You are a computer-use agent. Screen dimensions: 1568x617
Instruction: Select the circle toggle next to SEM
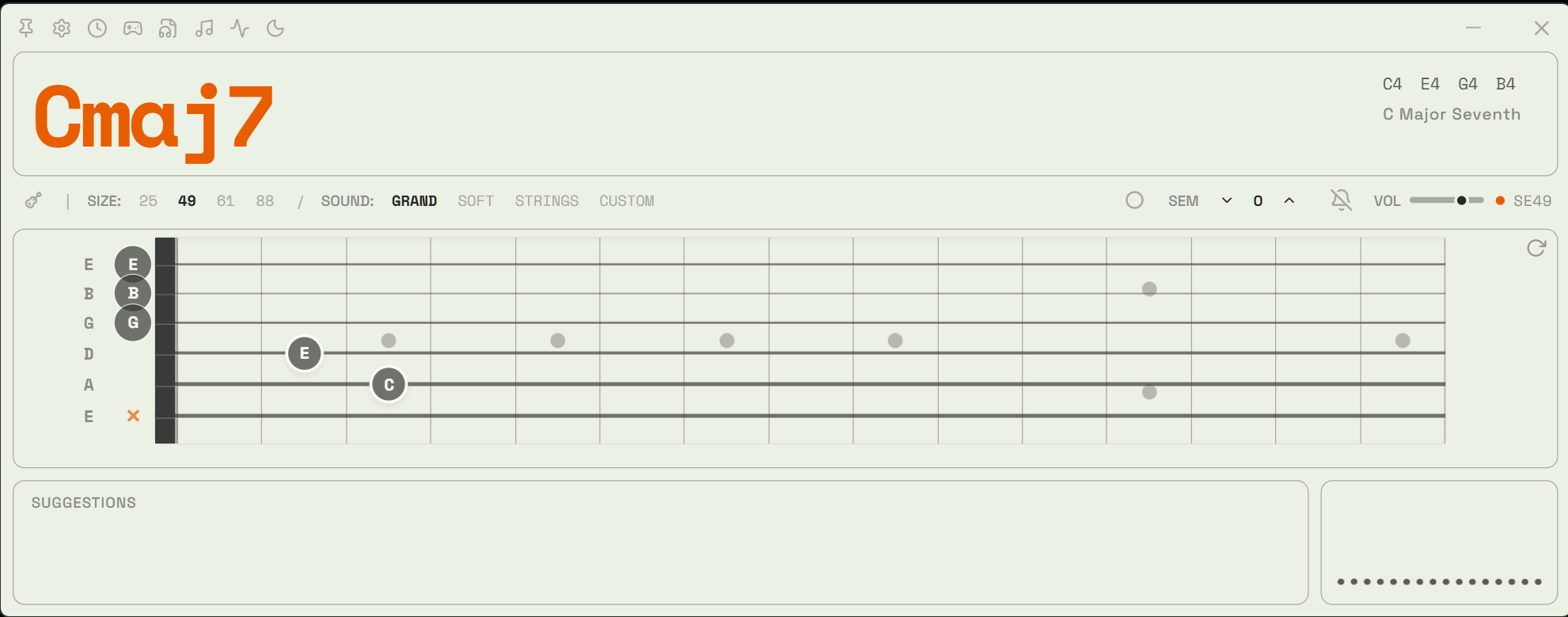coord(1134,200)
